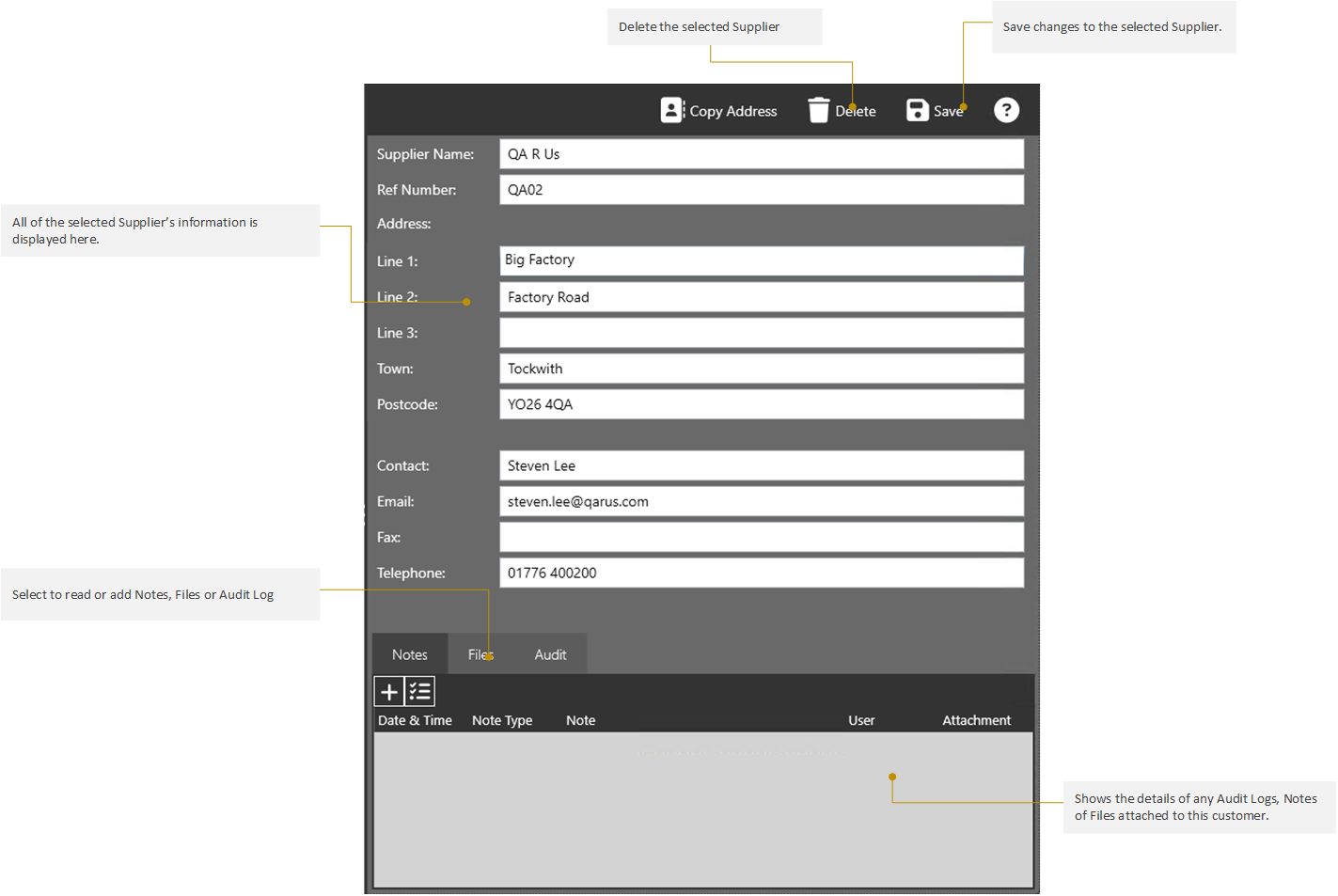Click the empty Line 3 address field

tap(762, 333)
